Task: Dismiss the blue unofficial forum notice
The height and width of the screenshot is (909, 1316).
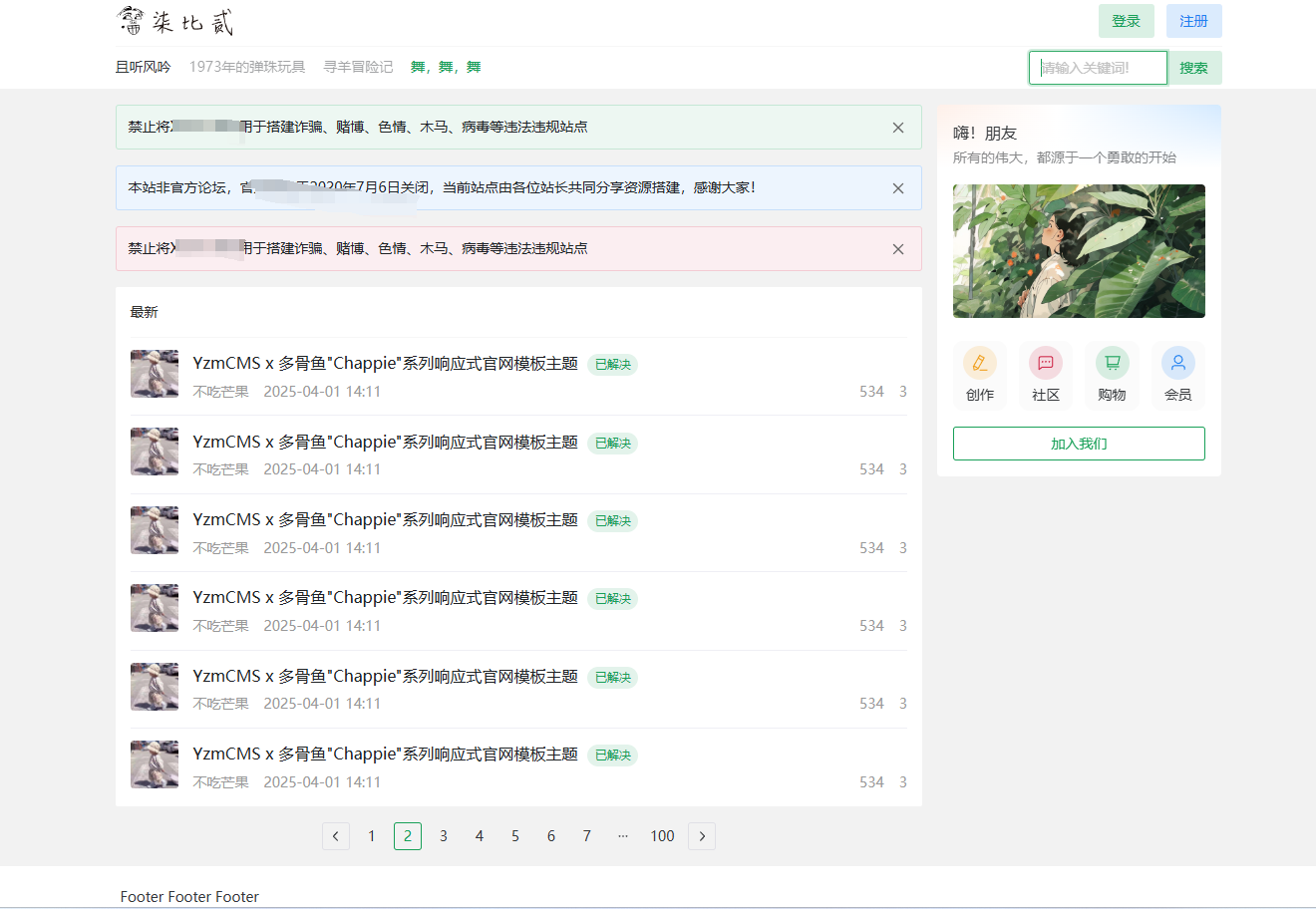Action: 897,188
